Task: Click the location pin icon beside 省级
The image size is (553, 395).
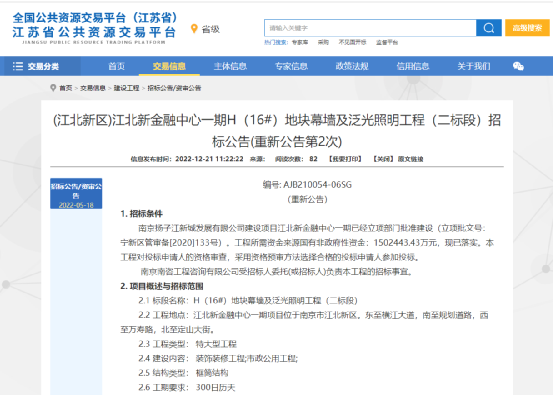Action: tap(194, 29)
